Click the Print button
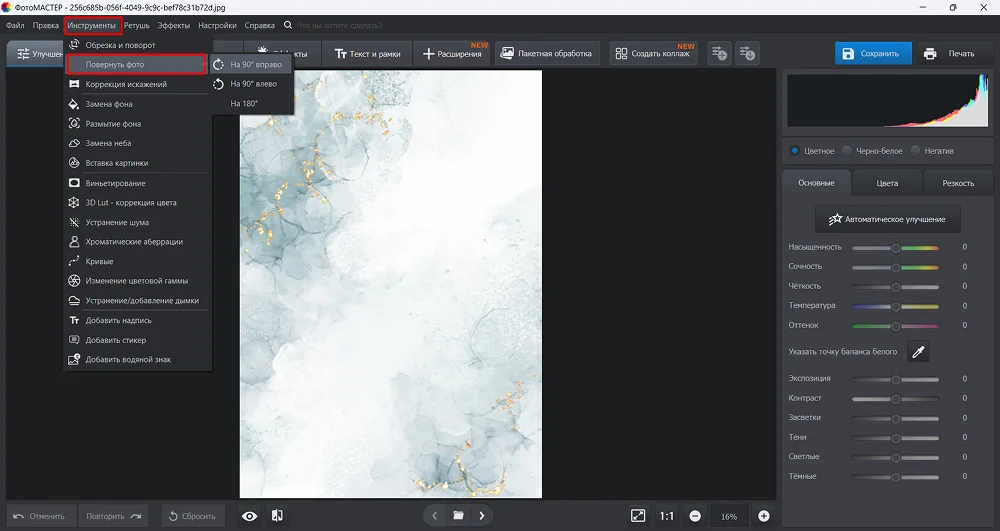 click(x=949, y=53)
